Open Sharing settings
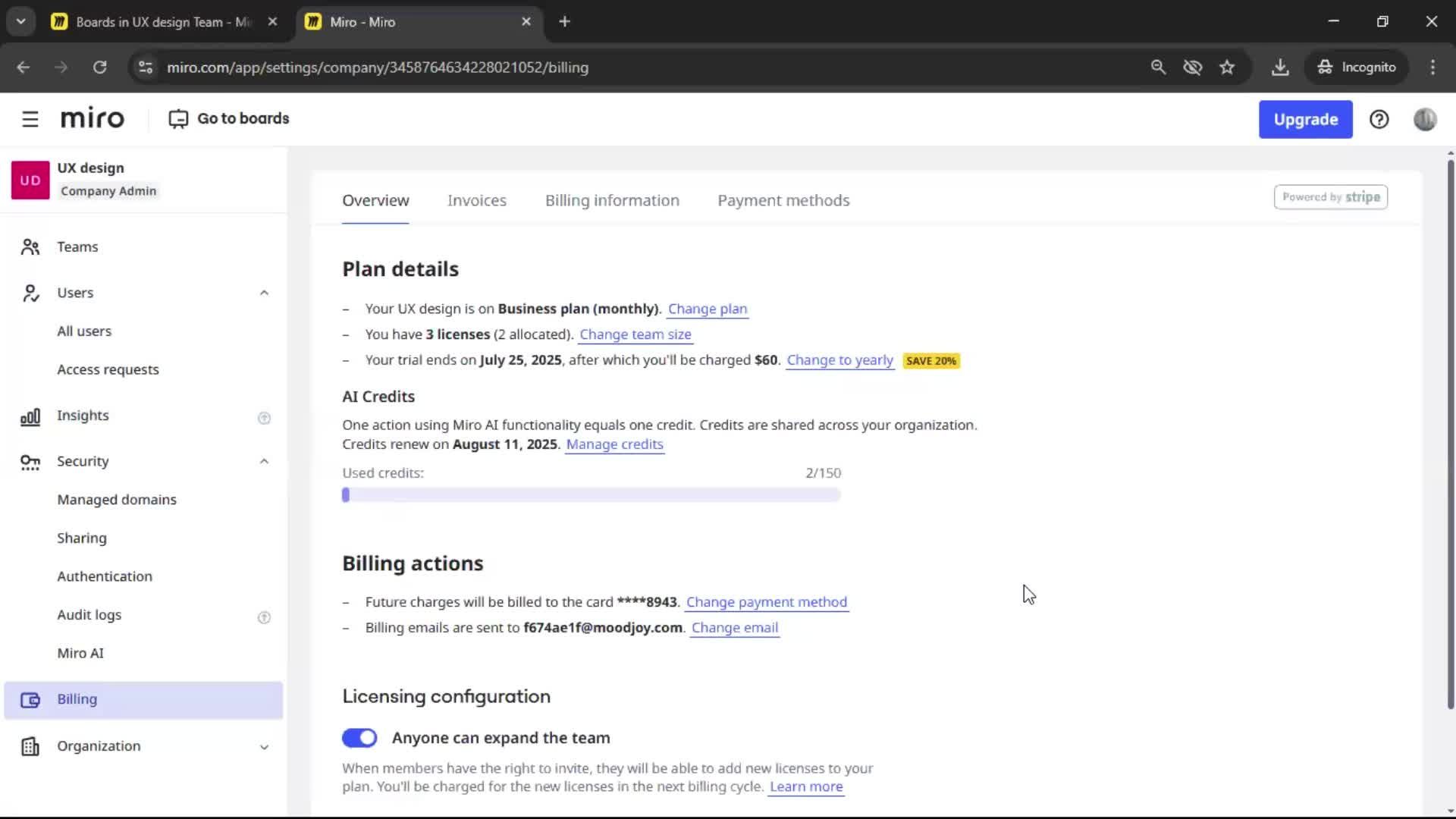This screenshot has width=1456, height=819. point(82,538)
